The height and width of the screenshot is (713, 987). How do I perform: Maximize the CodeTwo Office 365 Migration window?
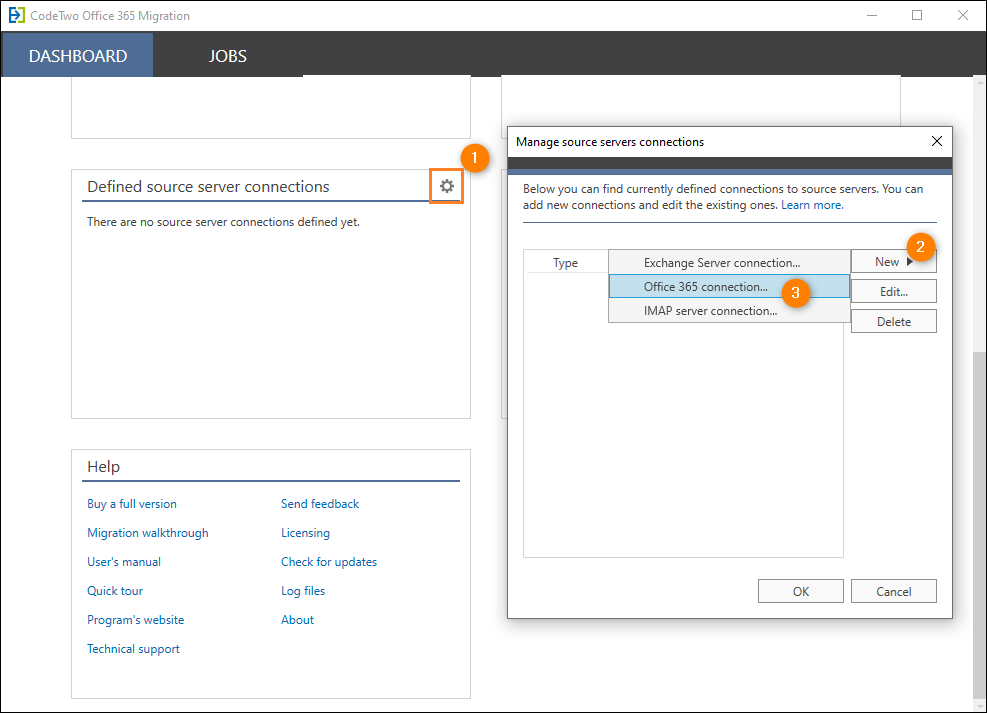(917, 15)
